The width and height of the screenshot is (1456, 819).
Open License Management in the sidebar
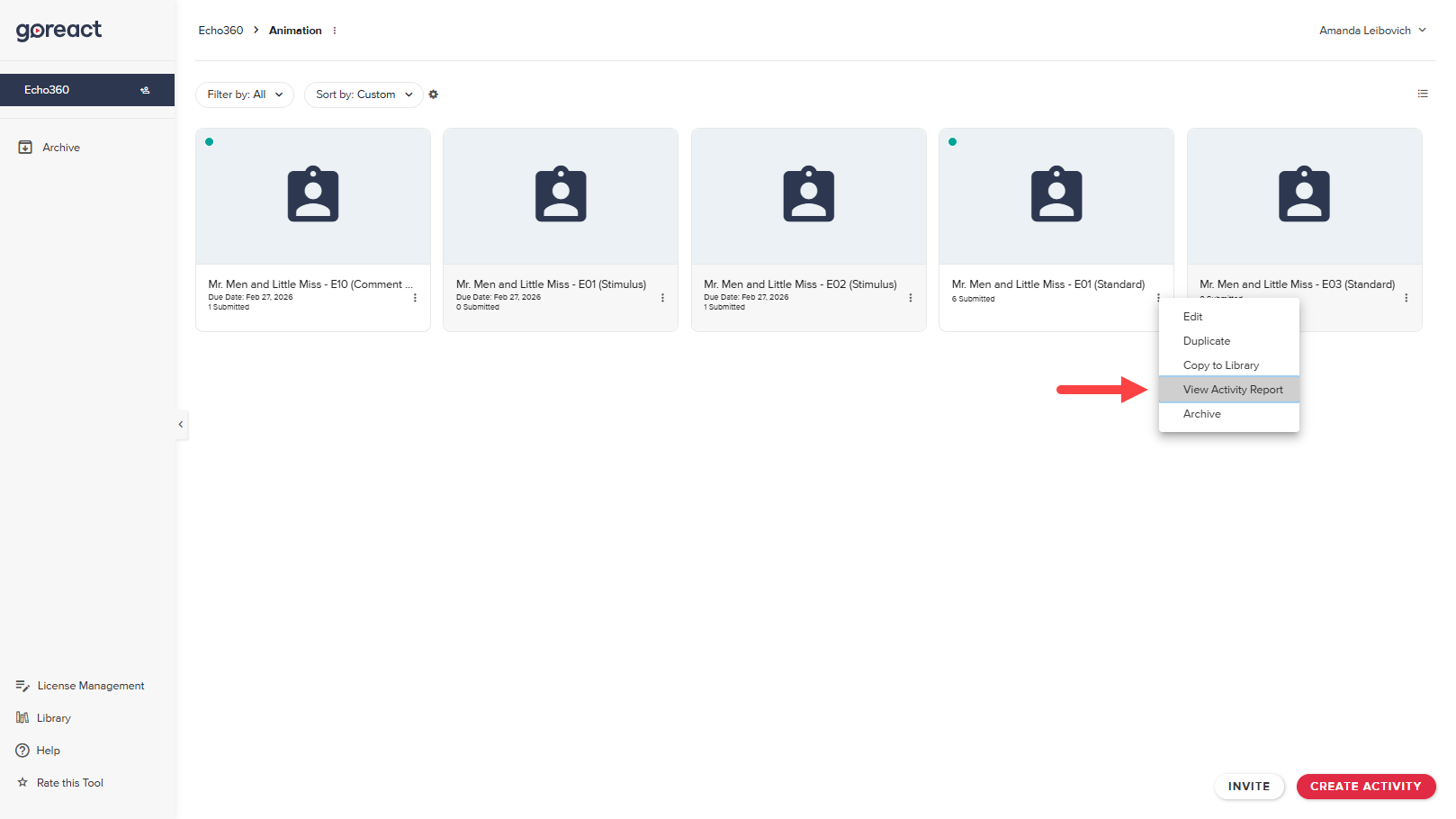tap(89, 685)
